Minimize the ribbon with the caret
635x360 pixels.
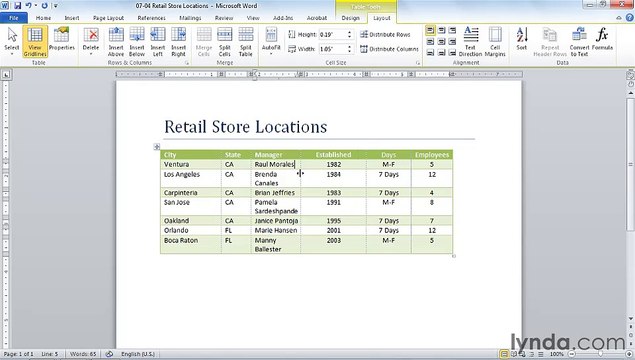tap(619, 18)
